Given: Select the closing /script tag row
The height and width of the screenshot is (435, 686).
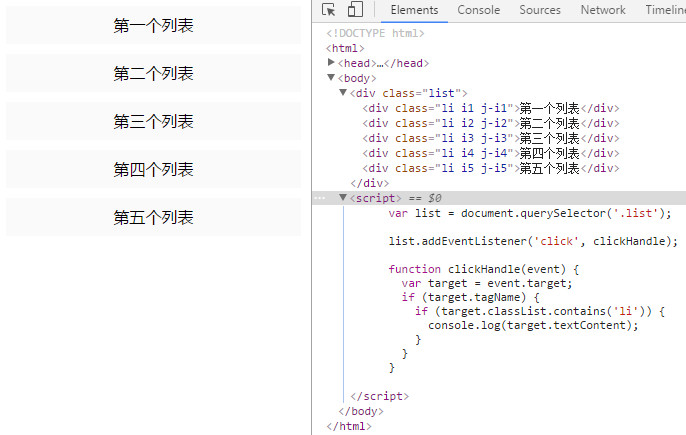Looking at the screenshot, I should click(x=380, y=396).
